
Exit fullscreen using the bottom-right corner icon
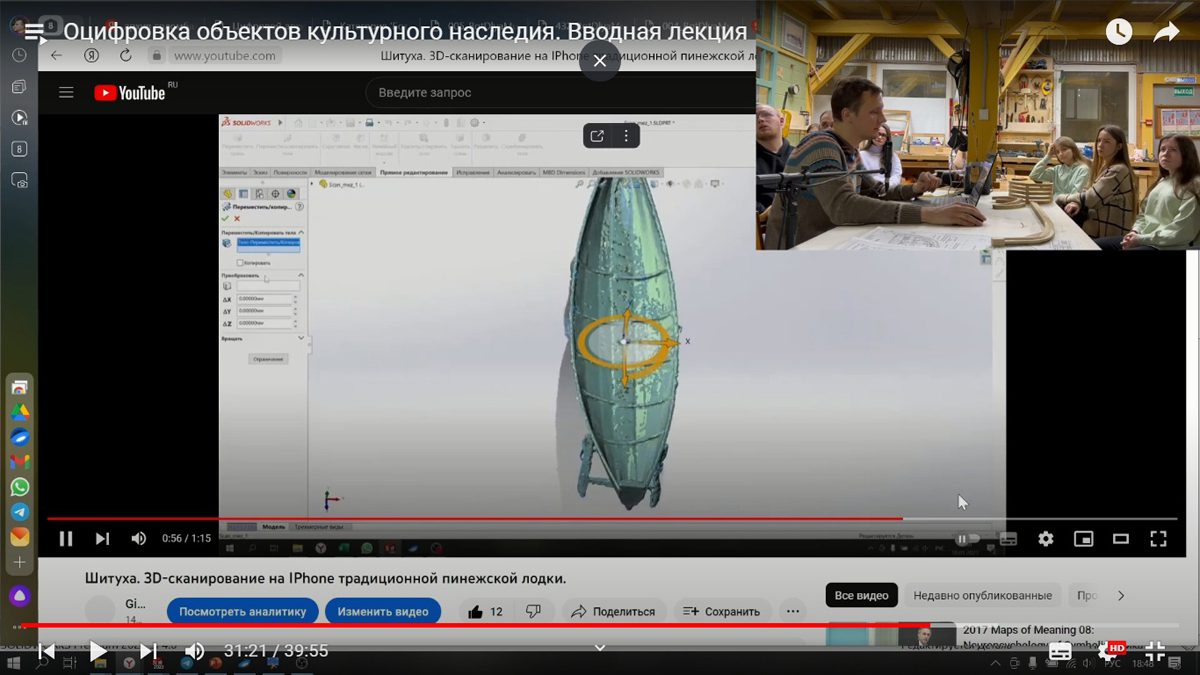(x=1155, y=651)
